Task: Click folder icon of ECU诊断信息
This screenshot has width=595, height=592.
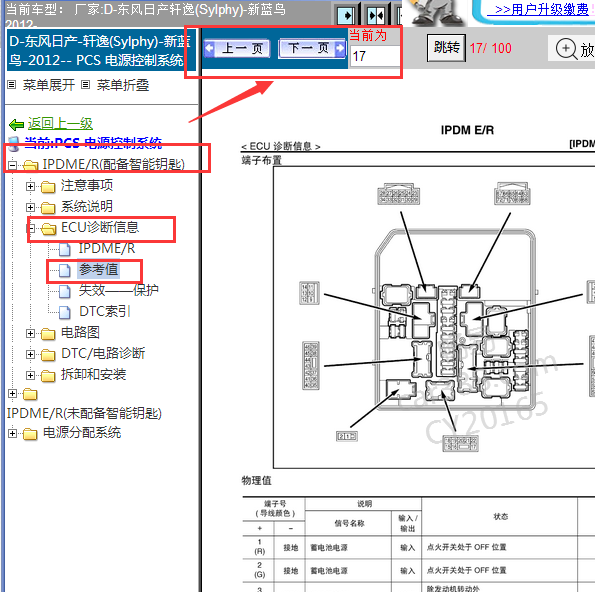Action: [48, 228]
